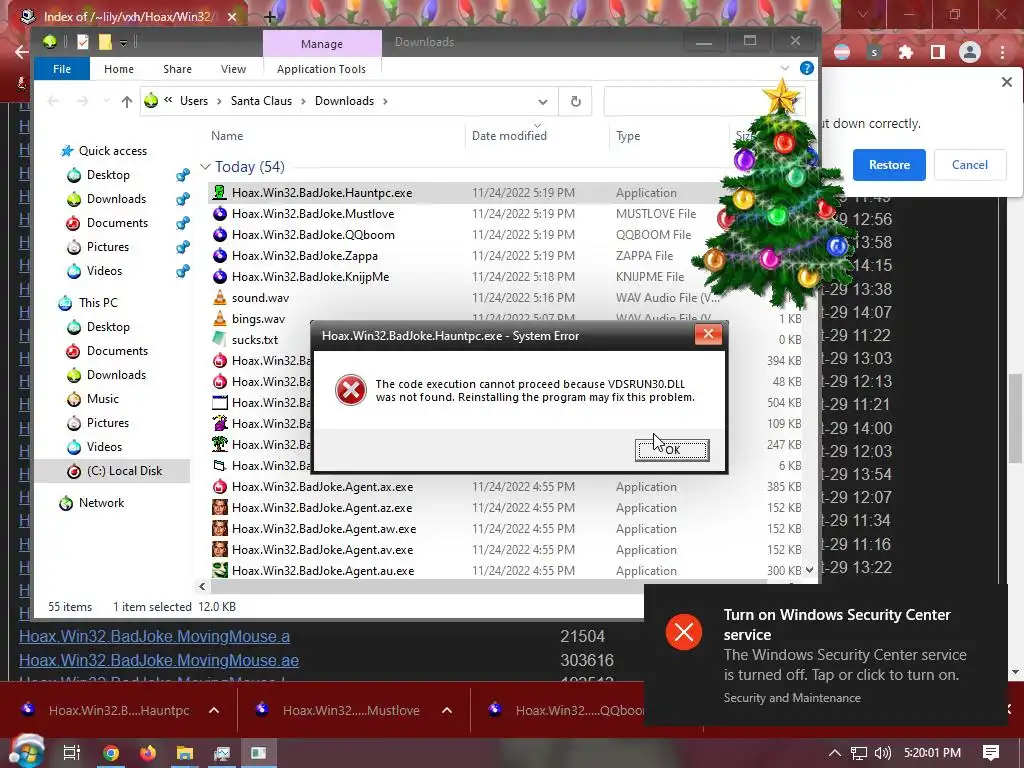Open Videos under Quick access
The height and width of the screenshot is (768, 1024).
tap(104, 270)
